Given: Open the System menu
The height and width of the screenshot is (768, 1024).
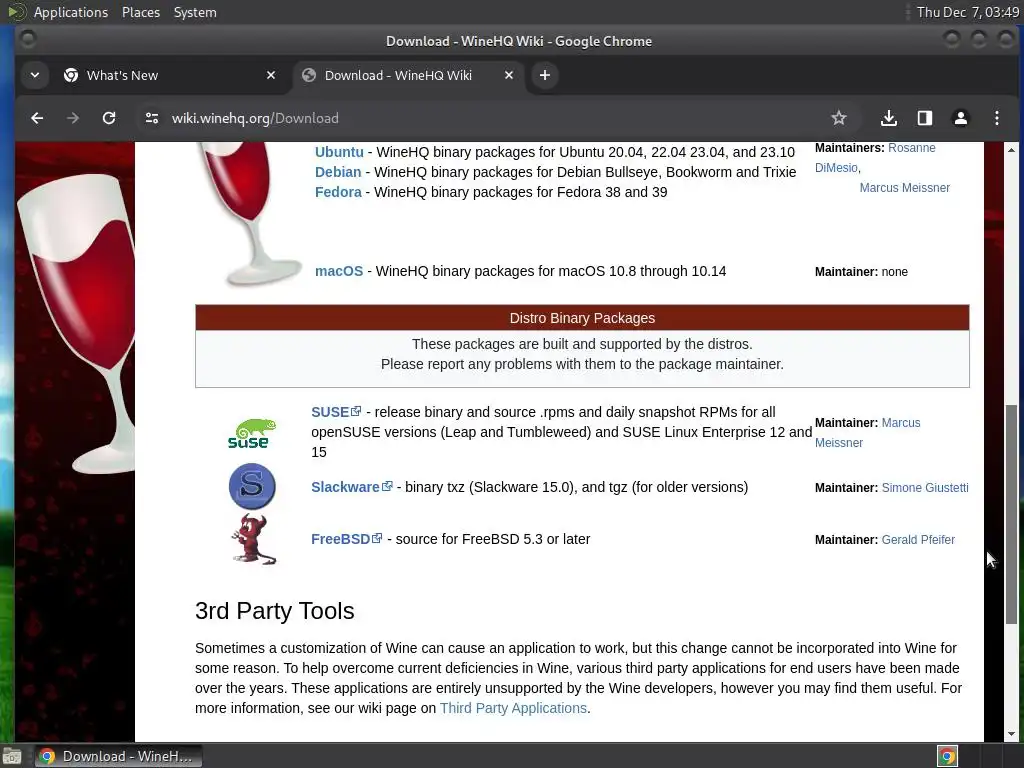Looking at the screenshot, I should [195, 12].
